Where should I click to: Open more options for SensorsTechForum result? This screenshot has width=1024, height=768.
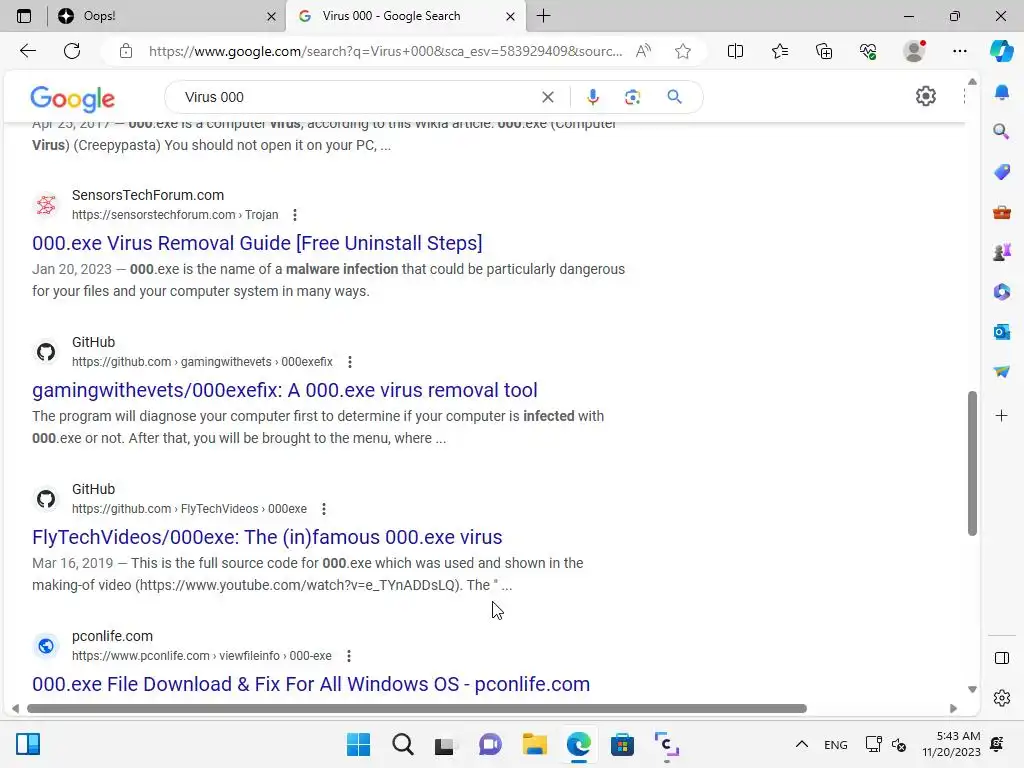[x=295, y=215]
